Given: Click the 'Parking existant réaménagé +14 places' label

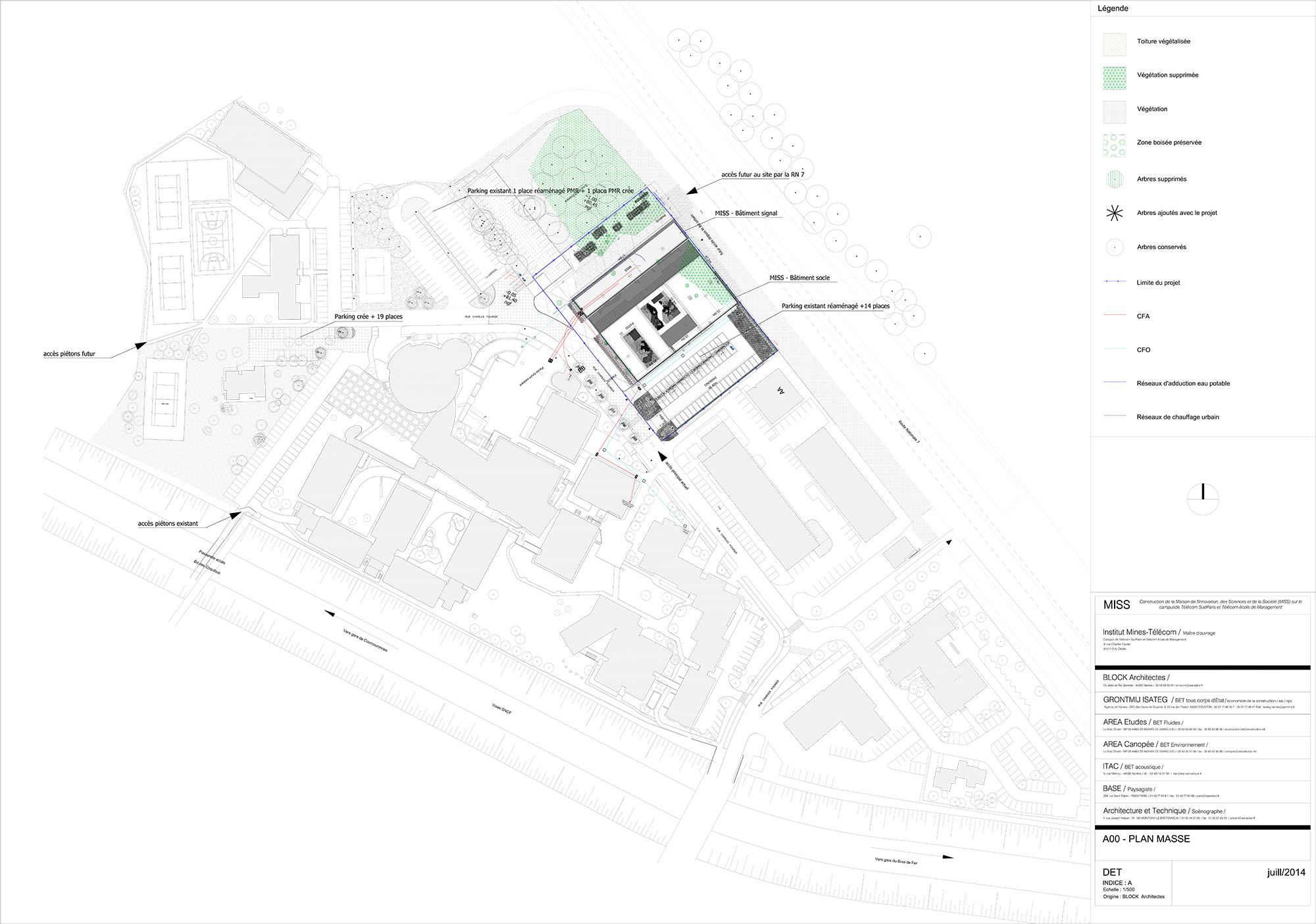Looking at the screenshot, I should tap(835, 306).
